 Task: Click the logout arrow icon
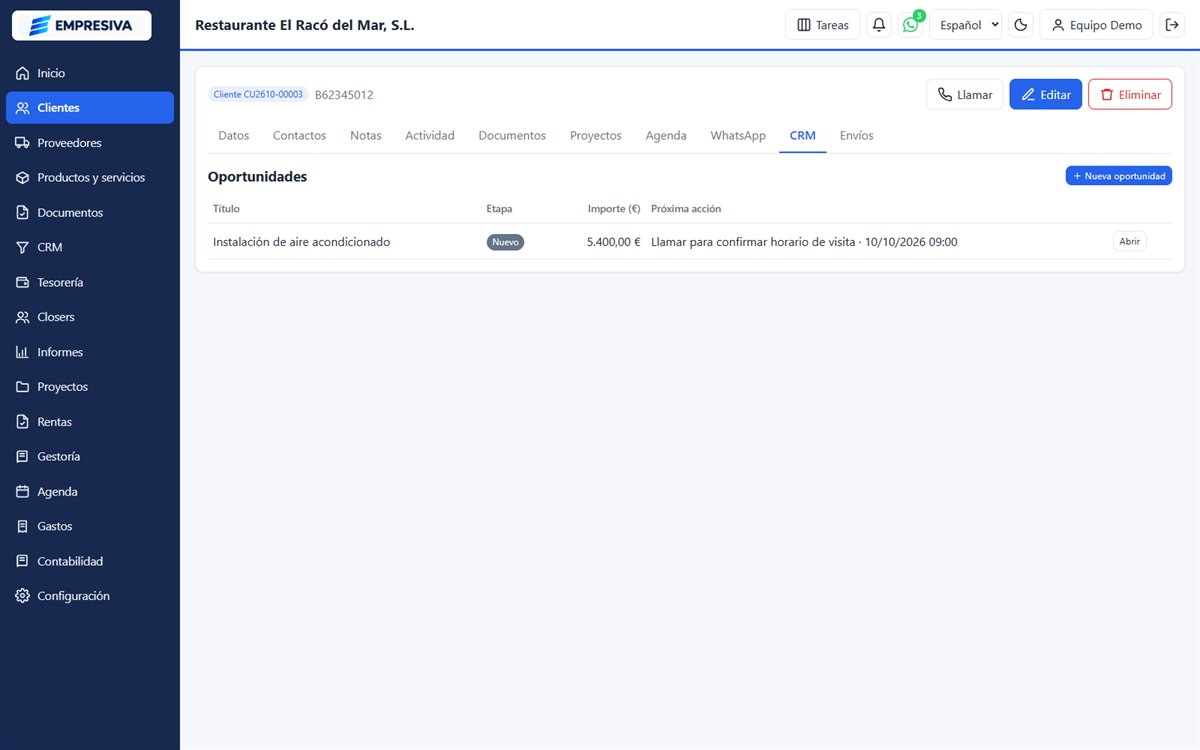pyautogui.click(x=1172, y=25)
